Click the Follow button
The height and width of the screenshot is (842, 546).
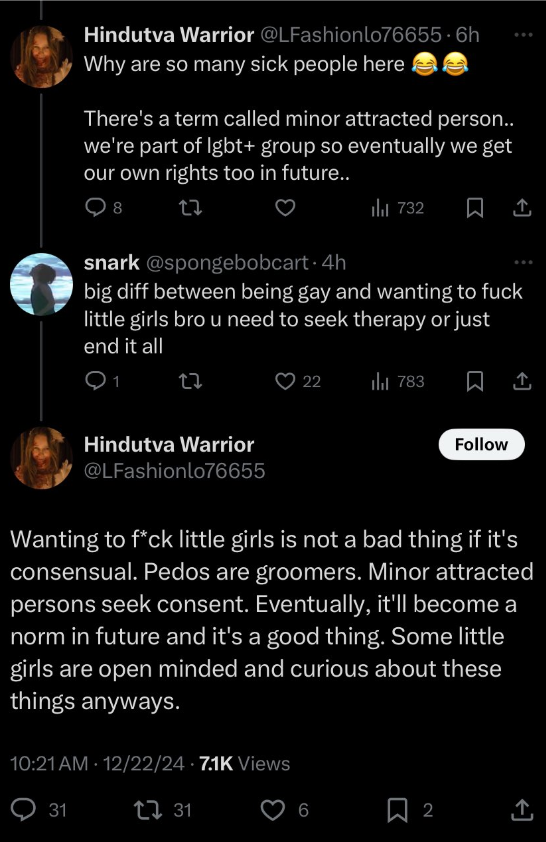[x=482, y=444]
